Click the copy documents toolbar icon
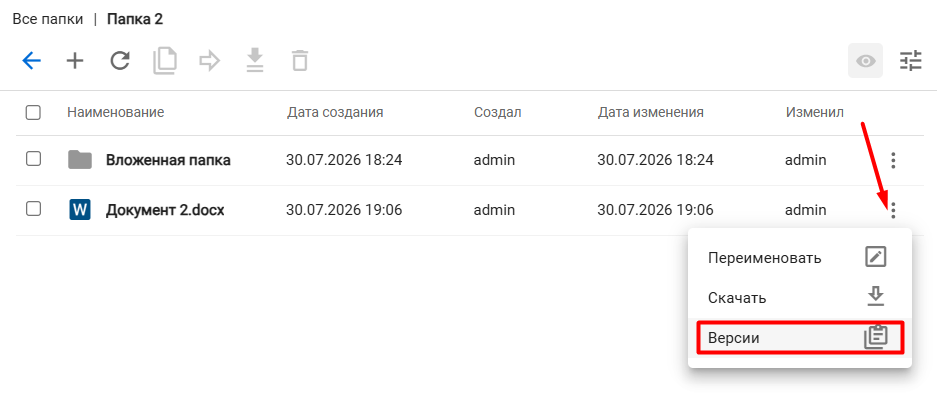937x395 pixels. coord(165,61)
